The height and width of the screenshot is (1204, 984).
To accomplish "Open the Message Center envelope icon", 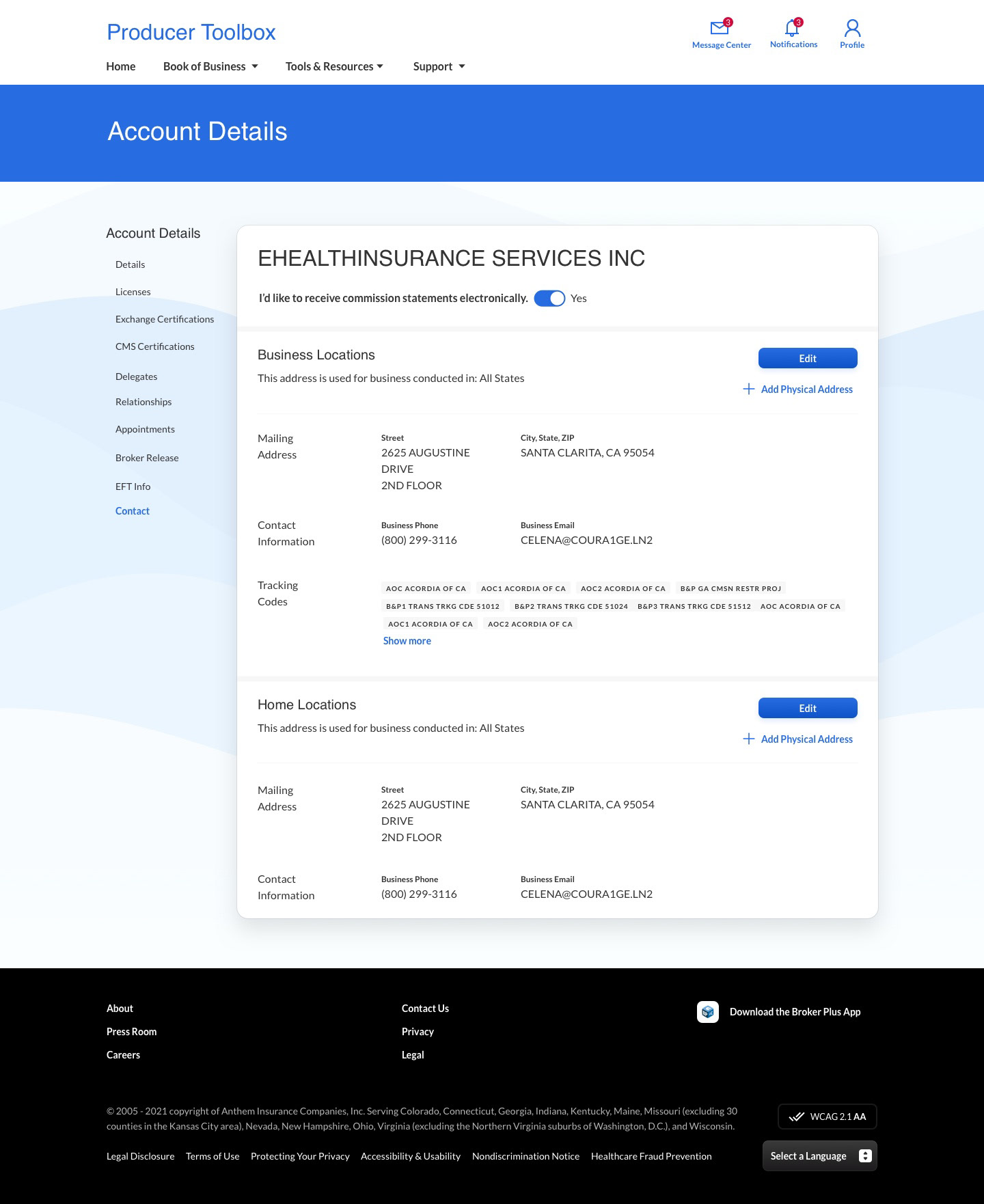I will point(720,28).
